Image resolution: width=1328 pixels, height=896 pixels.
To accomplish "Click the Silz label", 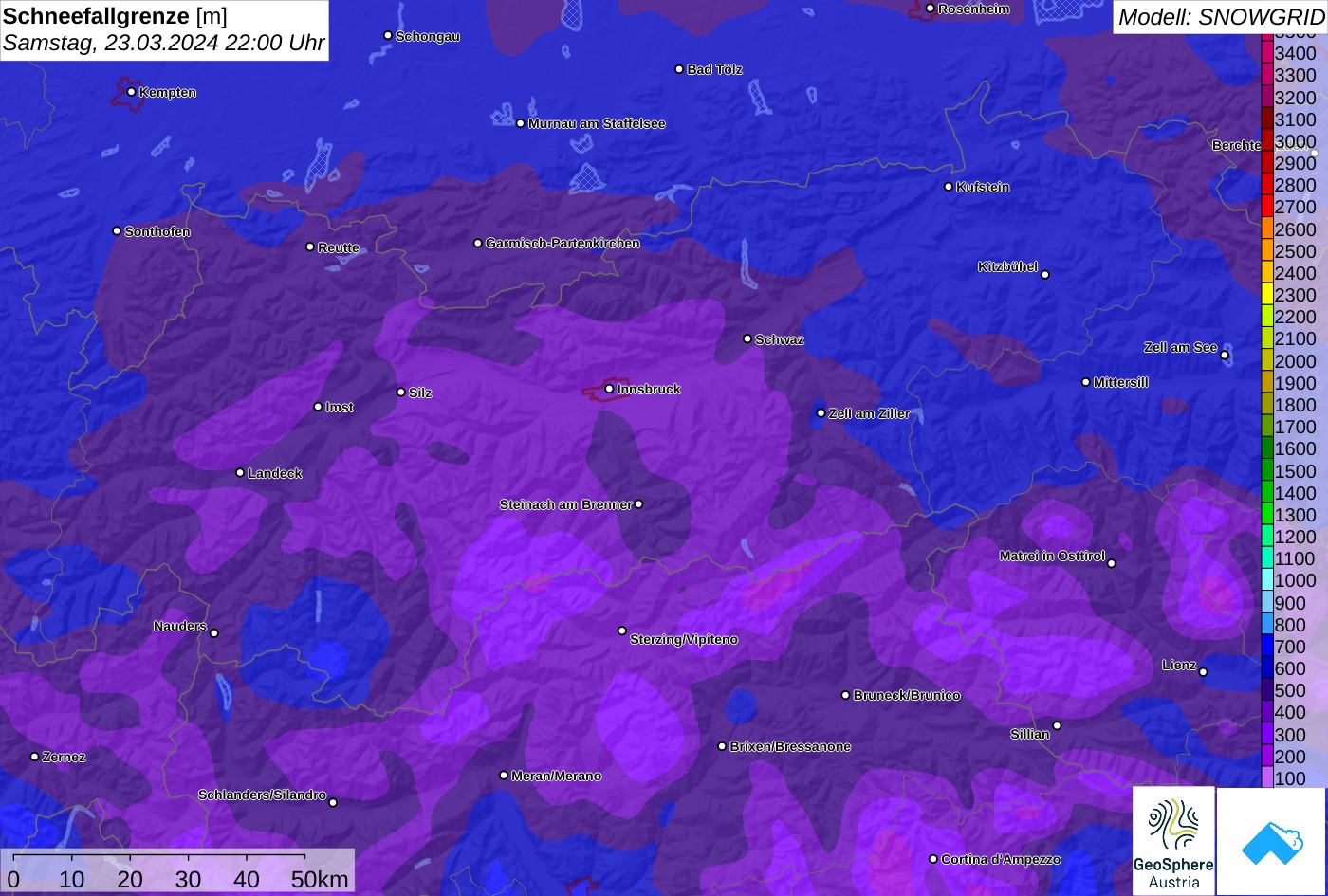I will (x=420, y=393).
